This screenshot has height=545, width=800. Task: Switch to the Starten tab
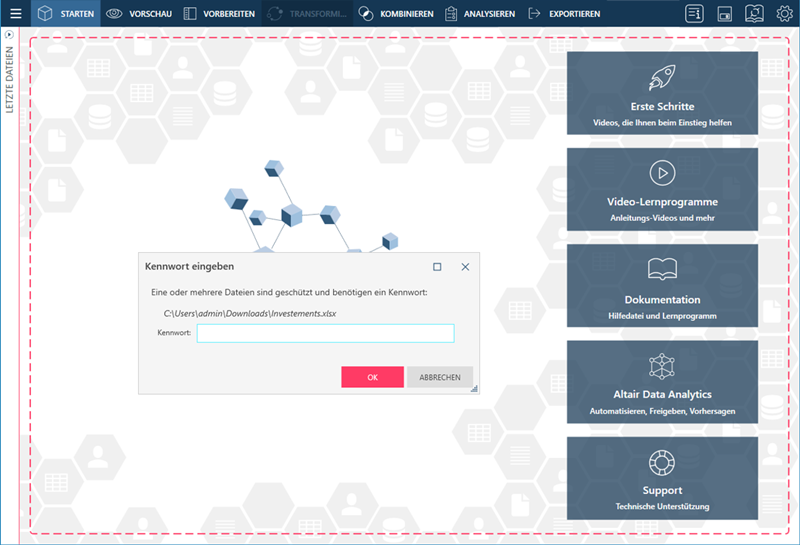tap(66, 13)
